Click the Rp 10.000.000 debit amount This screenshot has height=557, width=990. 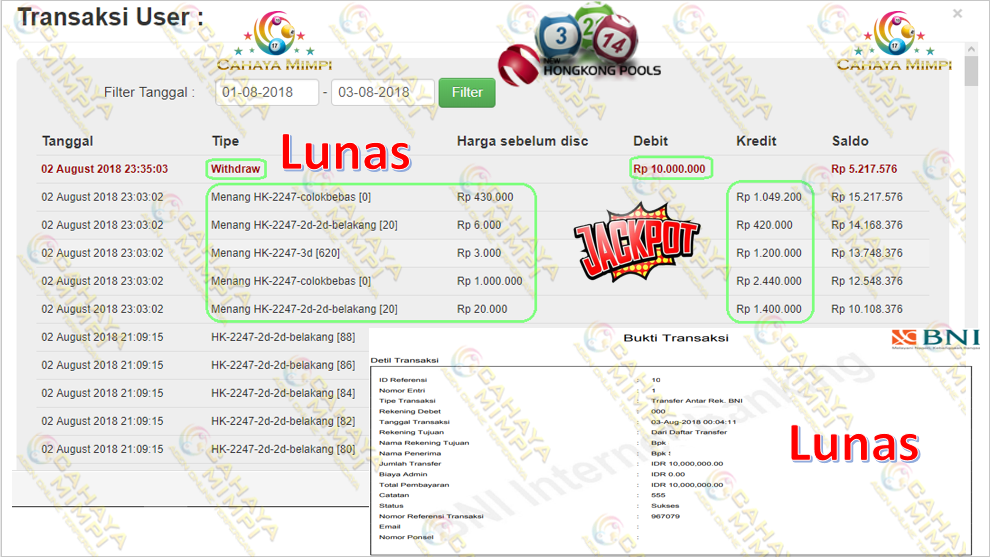click(671, 169)
